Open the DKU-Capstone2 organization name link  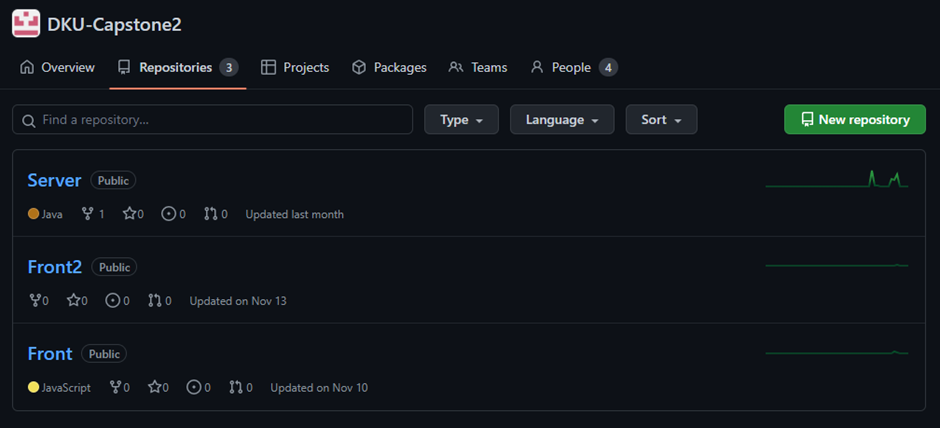(115, 25)
